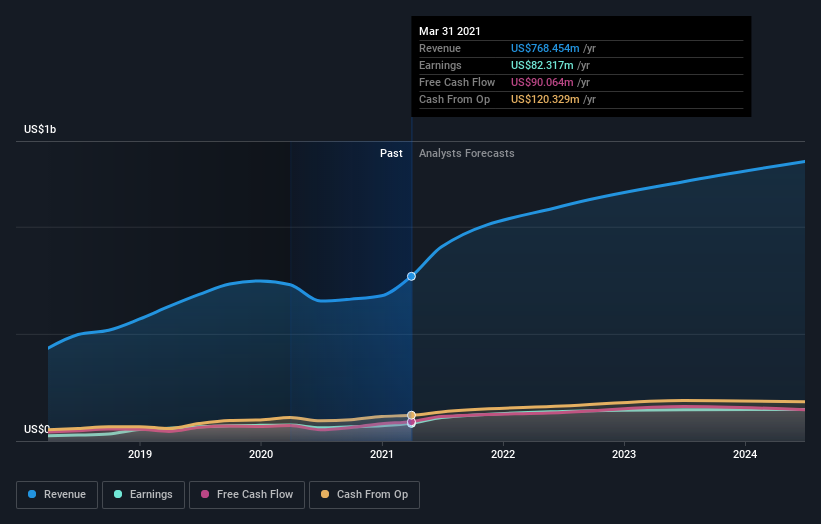Click the Mar 31 2021 tooltip date
Viewport: 821px width, 524px height.
450,31
